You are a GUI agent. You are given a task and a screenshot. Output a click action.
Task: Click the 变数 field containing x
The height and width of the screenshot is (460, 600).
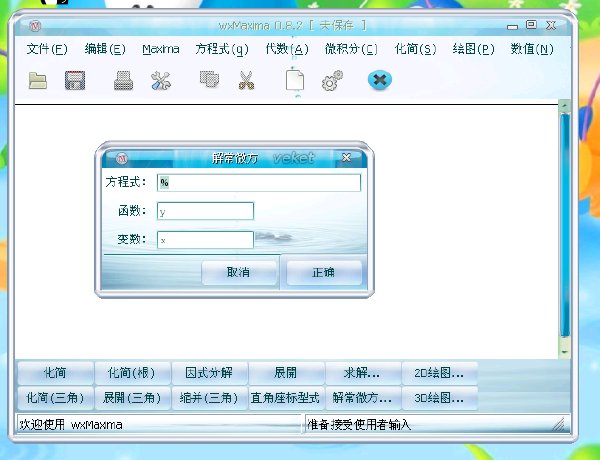tap(205, 240)
